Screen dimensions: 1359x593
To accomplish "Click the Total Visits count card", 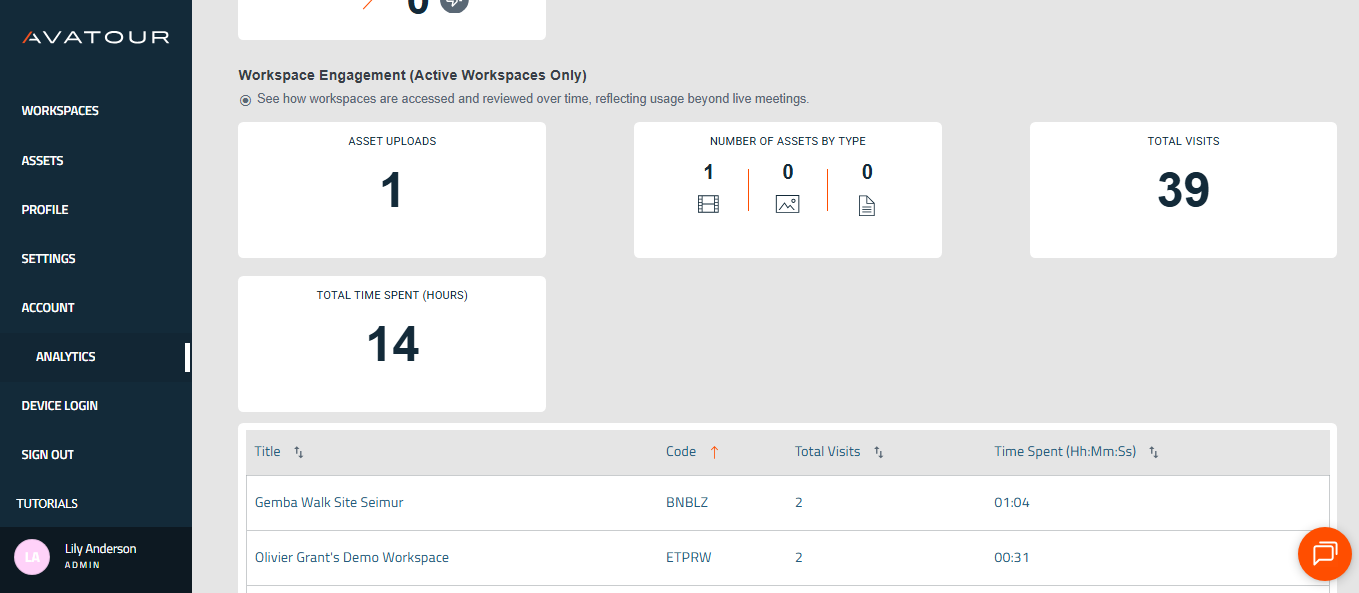I will click(x=1183, y=190).
